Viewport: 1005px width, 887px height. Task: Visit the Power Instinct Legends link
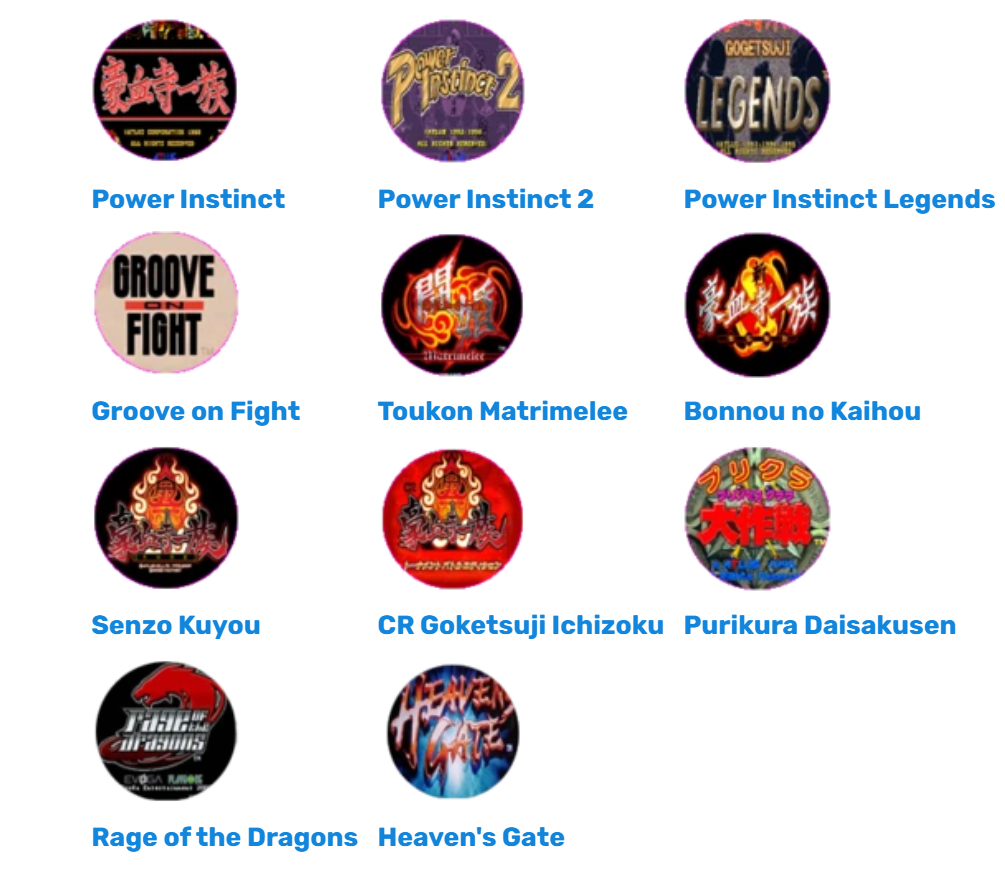click(x=840, y=200)
